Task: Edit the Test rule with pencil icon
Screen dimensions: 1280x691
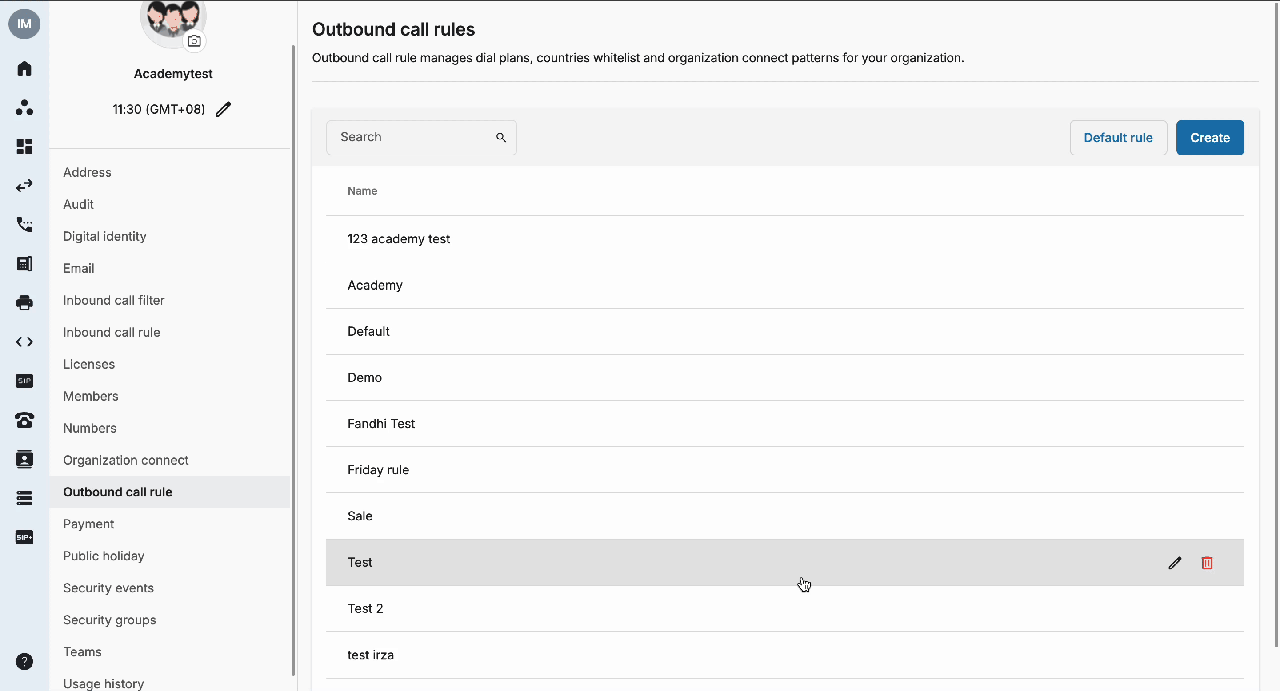Action: click(x=1175, y=563)
